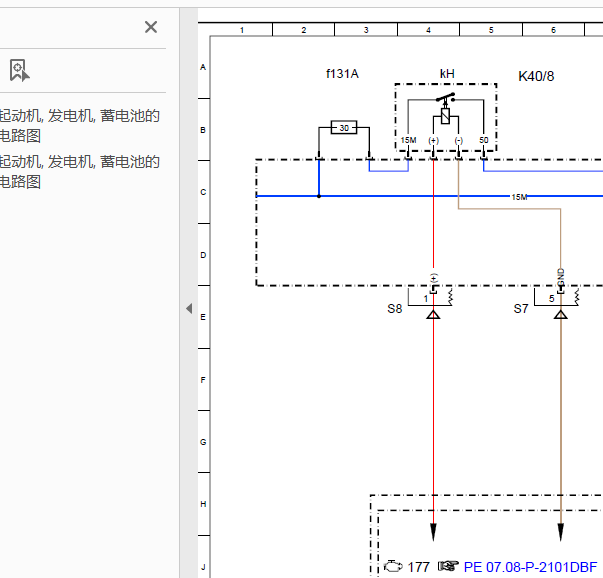Click the kH relay label
Viewport: 603px width, 578px height.
point(447,73)
